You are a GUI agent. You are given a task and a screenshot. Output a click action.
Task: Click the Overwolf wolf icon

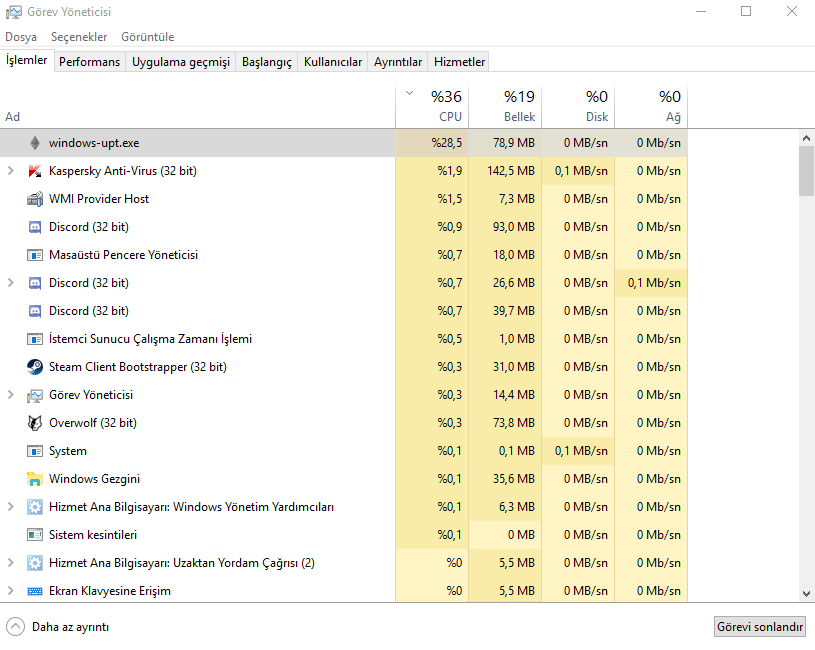pos(35,423)
